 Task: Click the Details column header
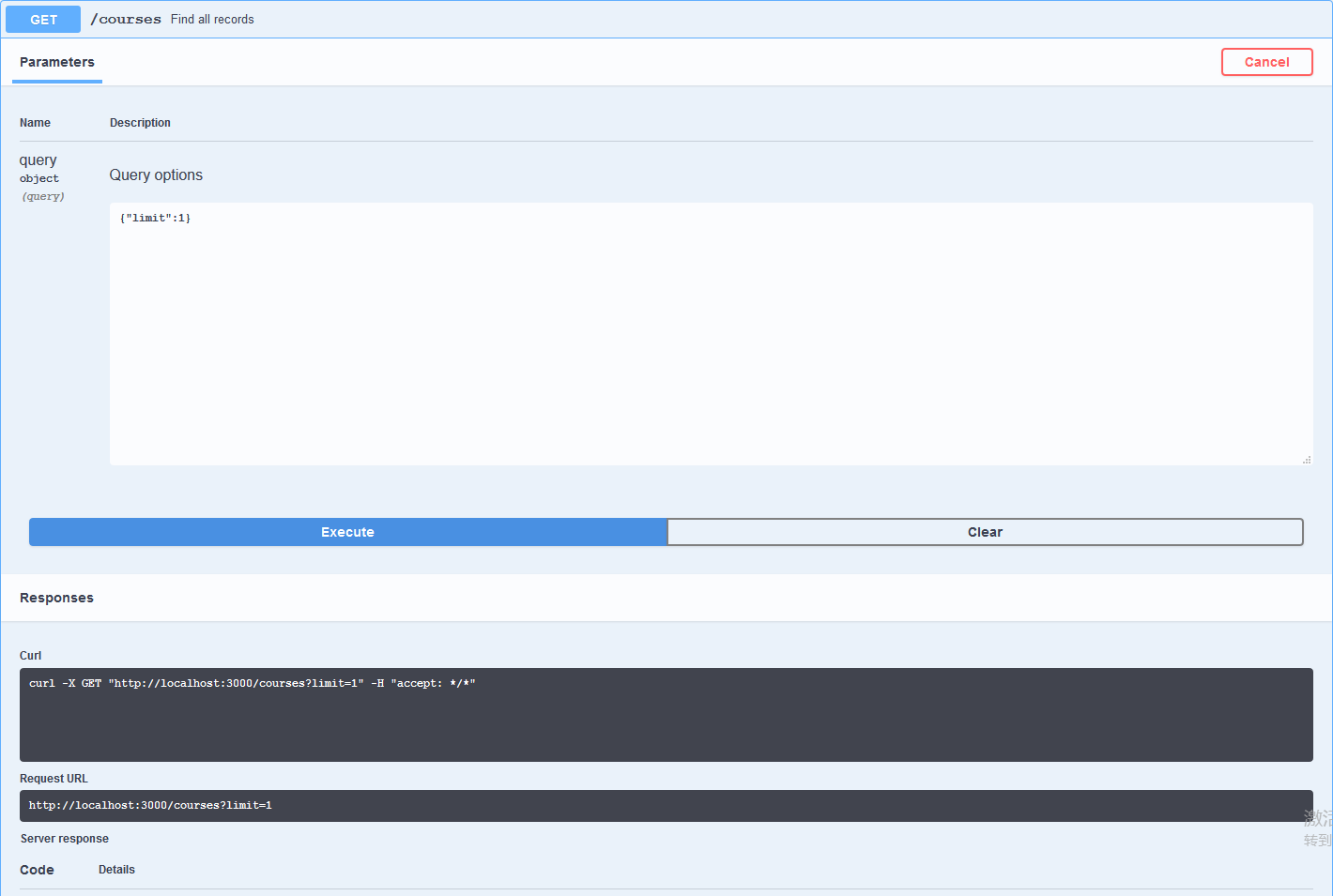point(116,870)
